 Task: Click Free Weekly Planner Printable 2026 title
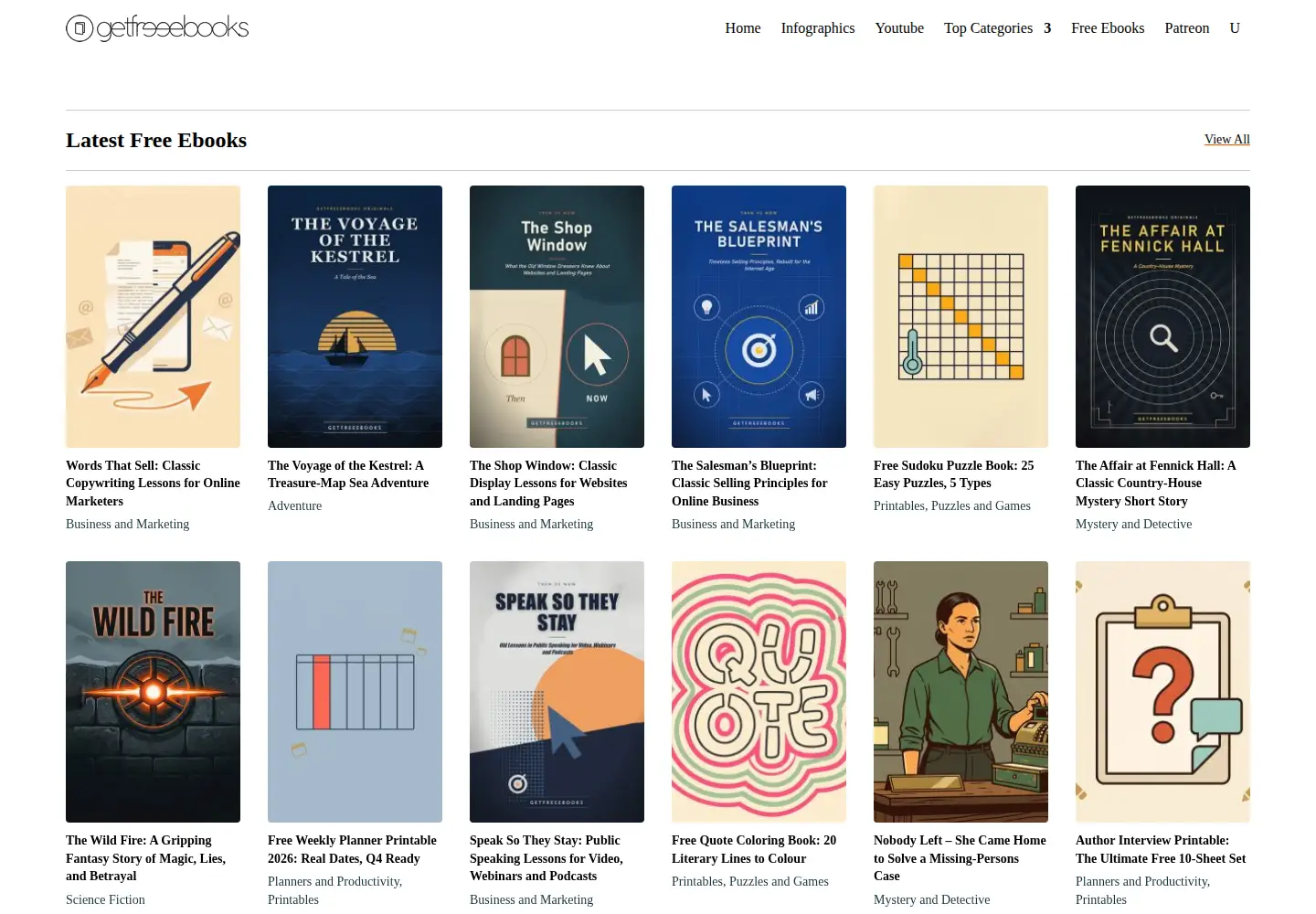click(352, 849)
